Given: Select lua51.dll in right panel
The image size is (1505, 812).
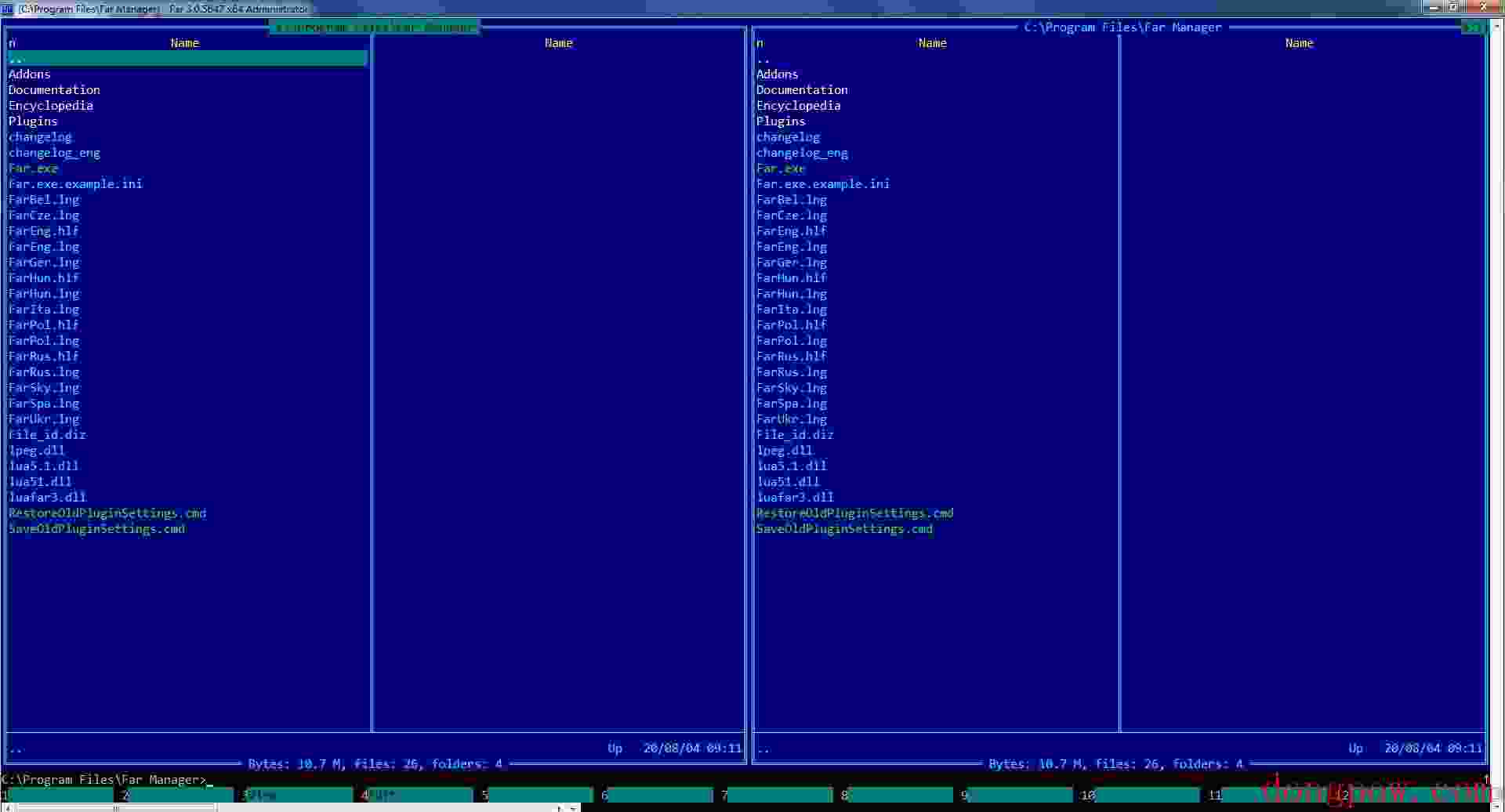Looking at the screenshot, I should tap(788, 482).
